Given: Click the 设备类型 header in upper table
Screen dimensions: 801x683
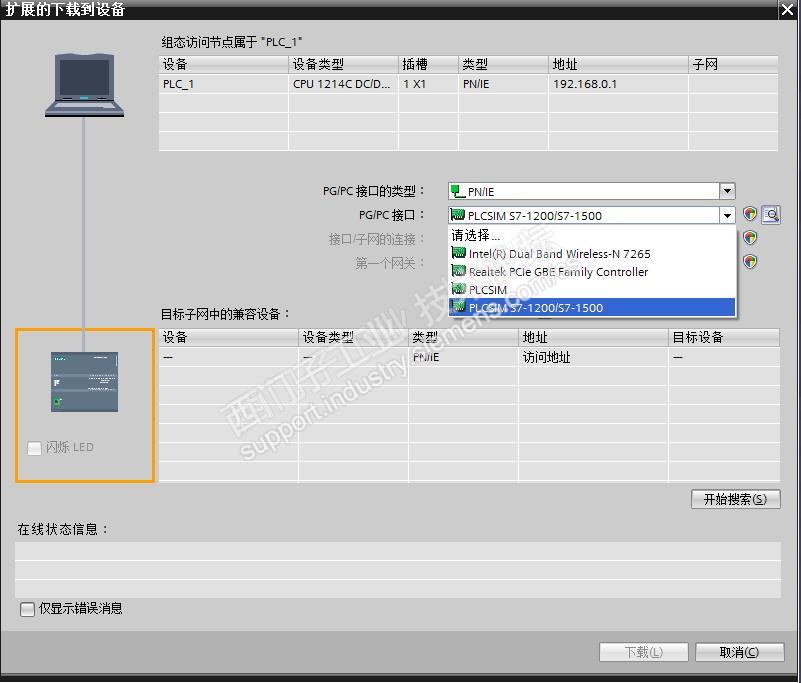Looking at the screenshot, I should pyautogui.click(x=343, y=64).
